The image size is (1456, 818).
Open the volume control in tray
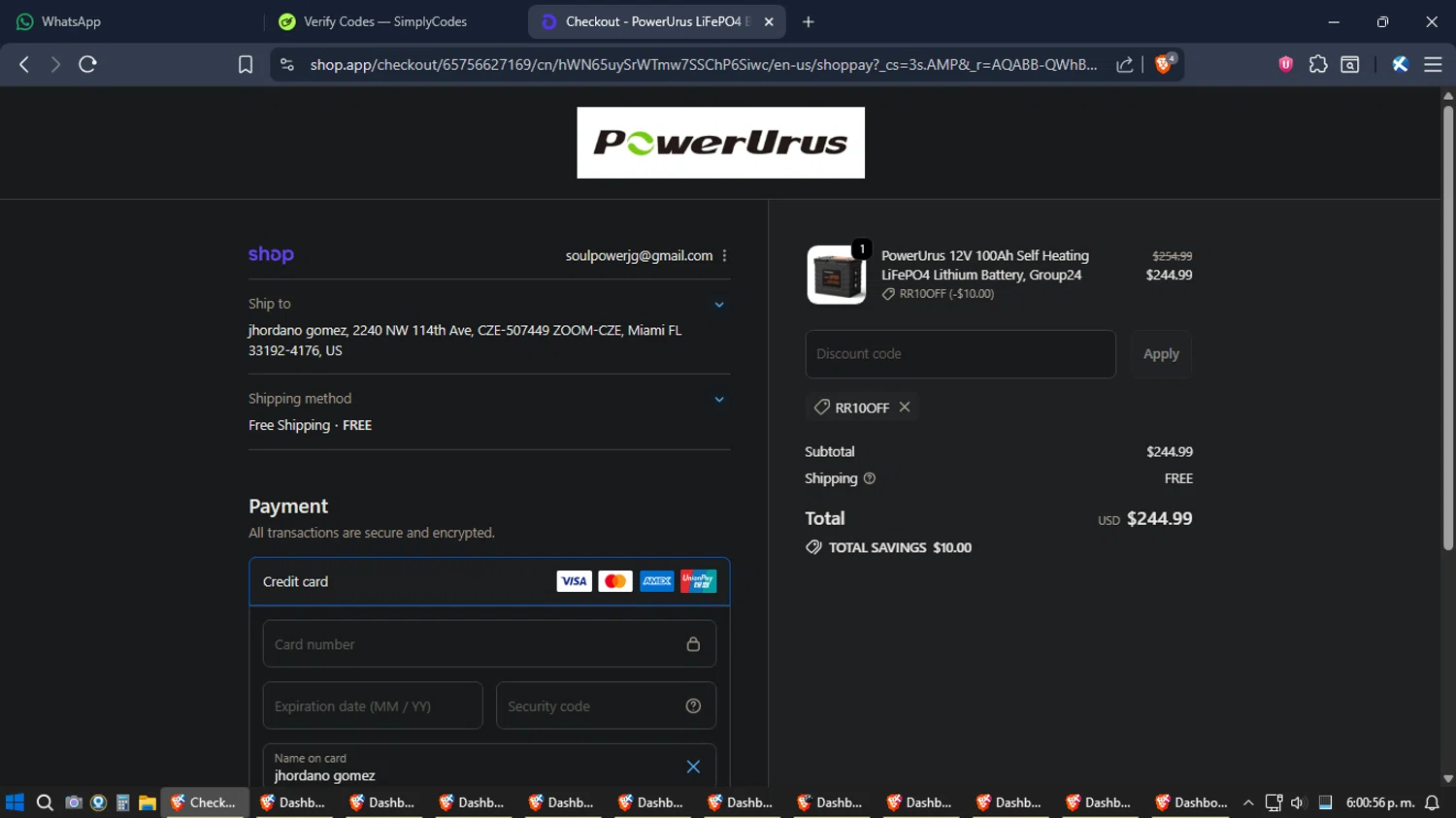[1298, 802]
